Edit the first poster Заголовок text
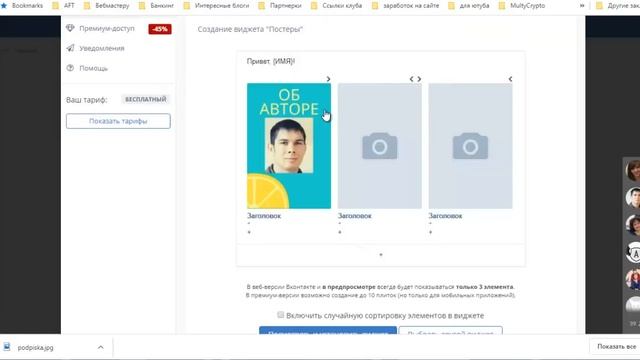The image size is (640, 360). (264, 216)
